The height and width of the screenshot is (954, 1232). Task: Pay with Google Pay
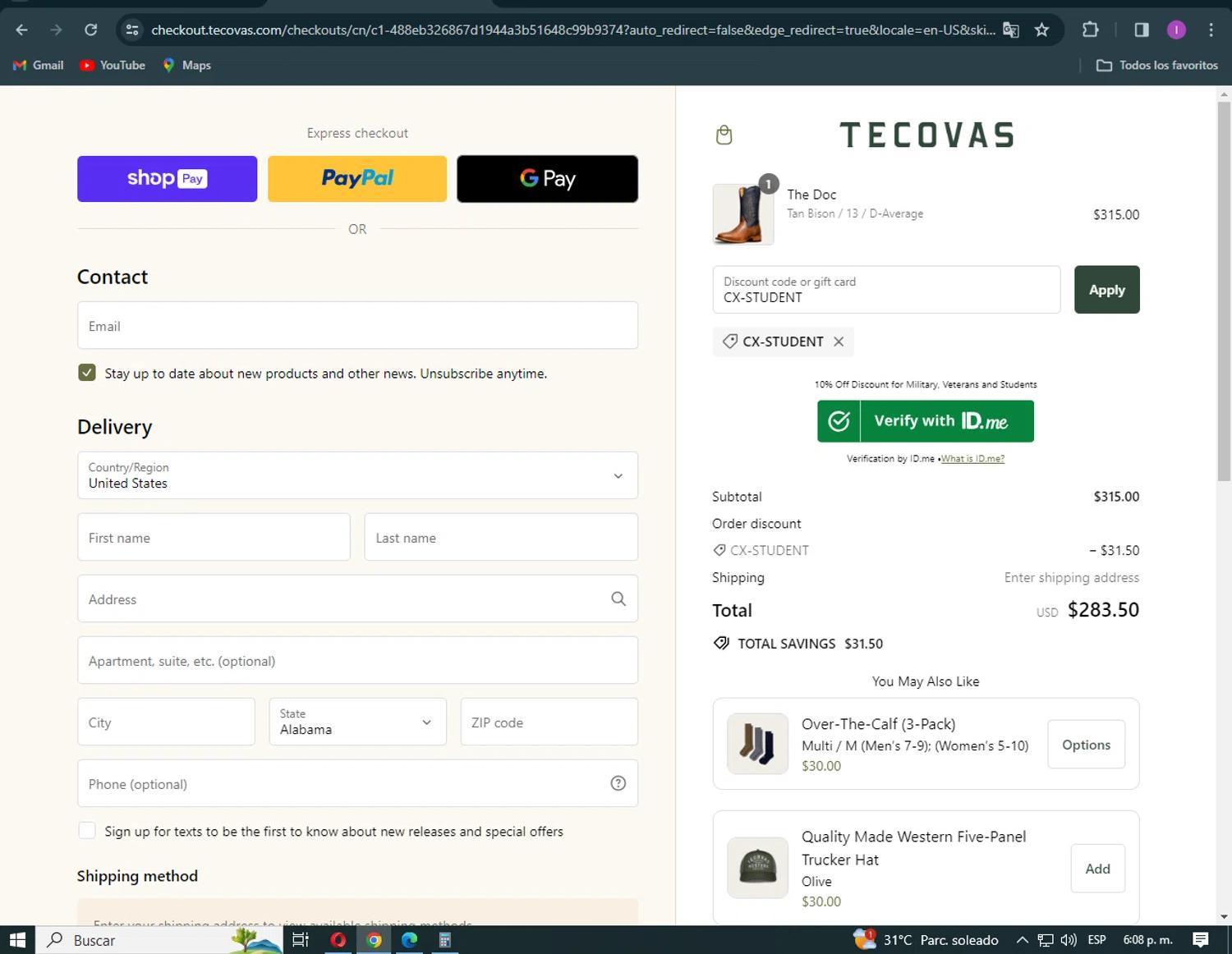pos(547,179)
